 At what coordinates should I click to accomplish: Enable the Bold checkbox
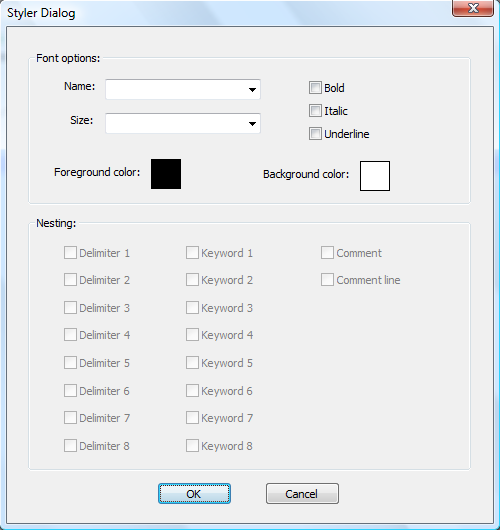point(315,88)
